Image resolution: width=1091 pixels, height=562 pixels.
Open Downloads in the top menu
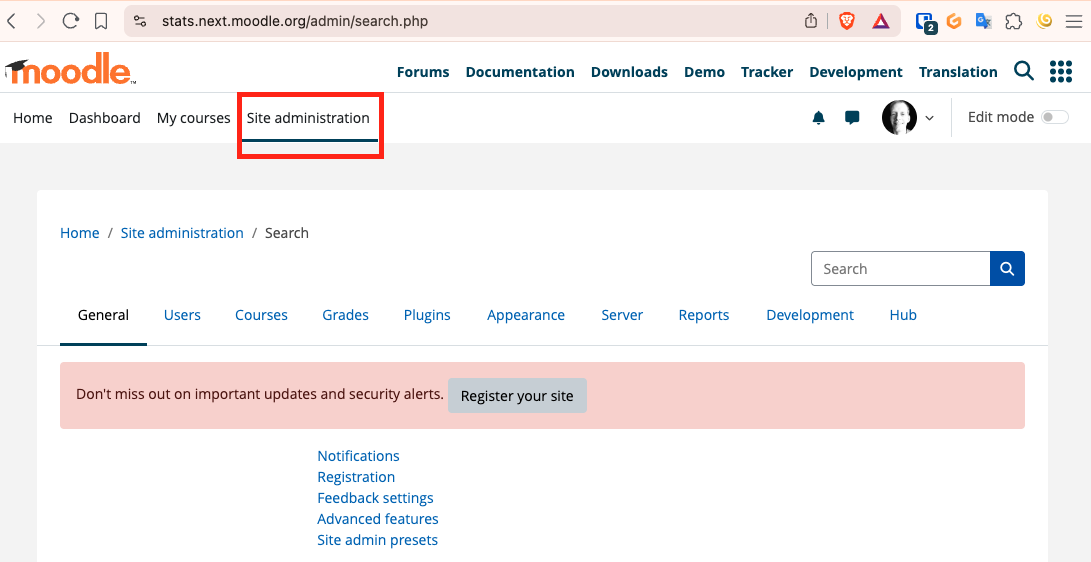629,72
